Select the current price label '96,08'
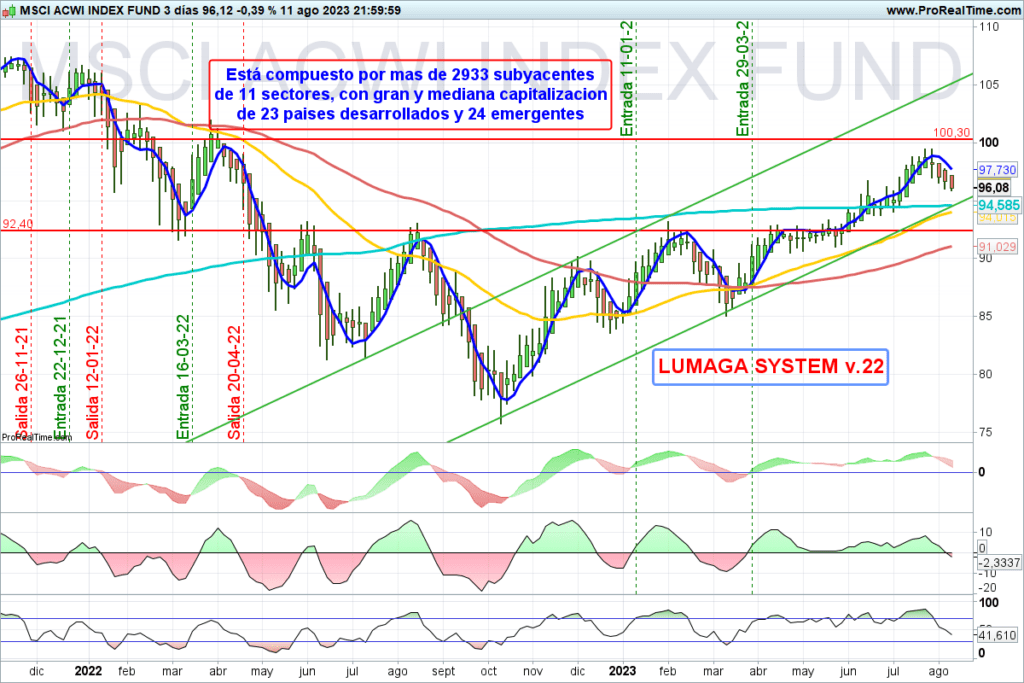The image size is (1024, 683). pyautogui.click(x=993, y=188)
